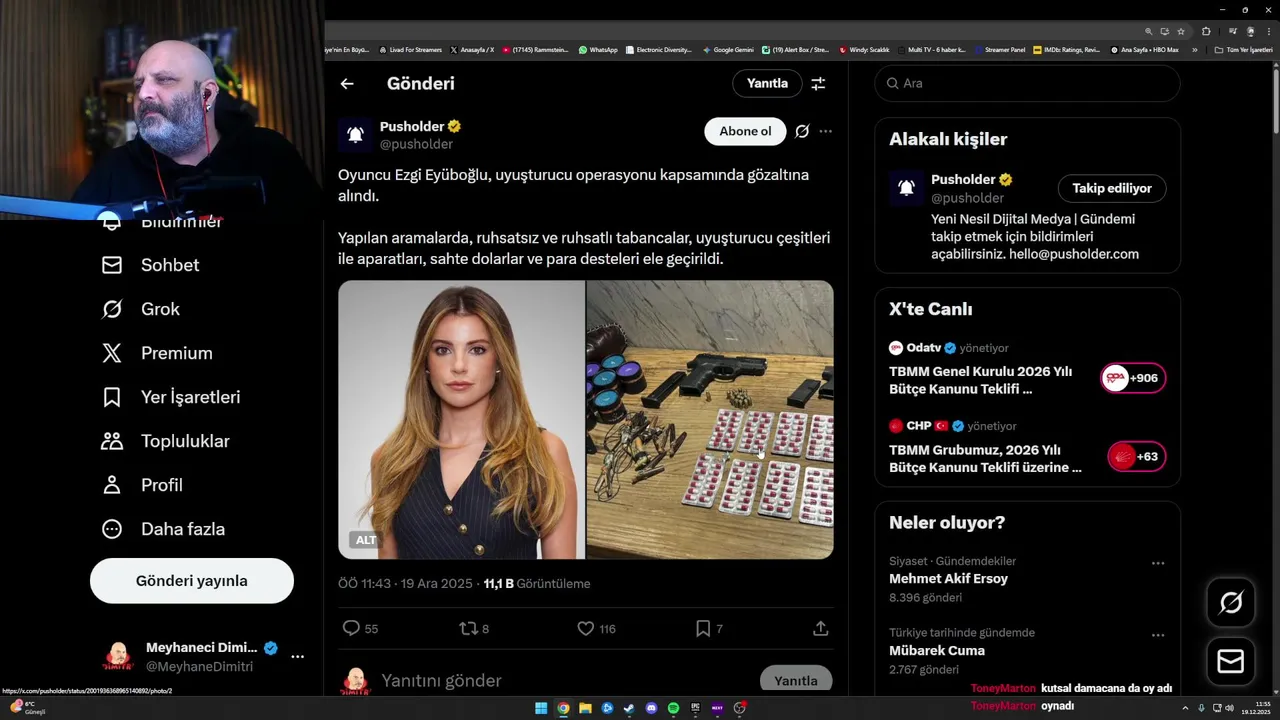This screenshot has height=720, width=1280.
Task: Open Profil in the sidebar
Action: (x=142, y=485)
